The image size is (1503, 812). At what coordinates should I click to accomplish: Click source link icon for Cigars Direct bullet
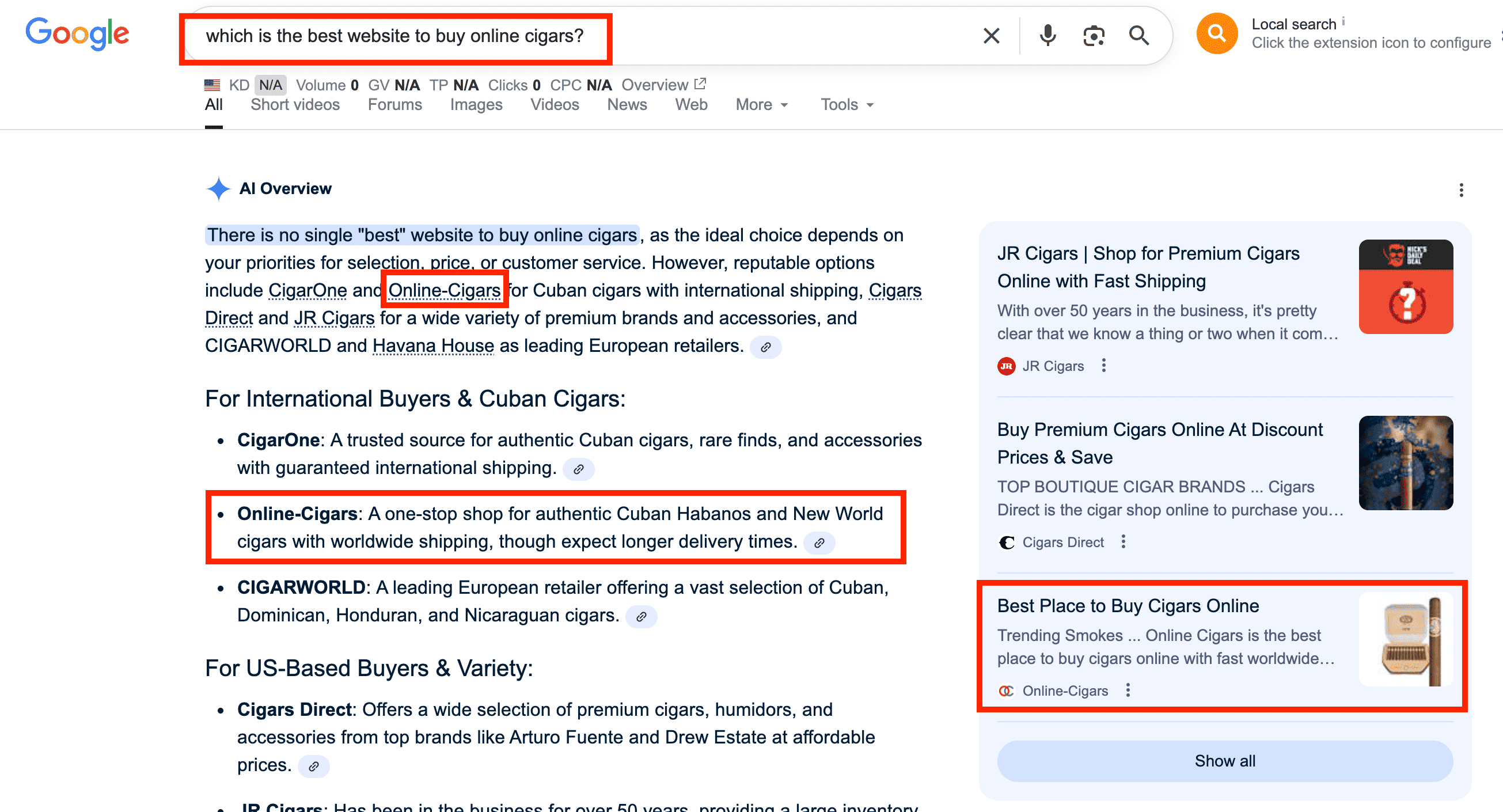(x=313, y=767)
